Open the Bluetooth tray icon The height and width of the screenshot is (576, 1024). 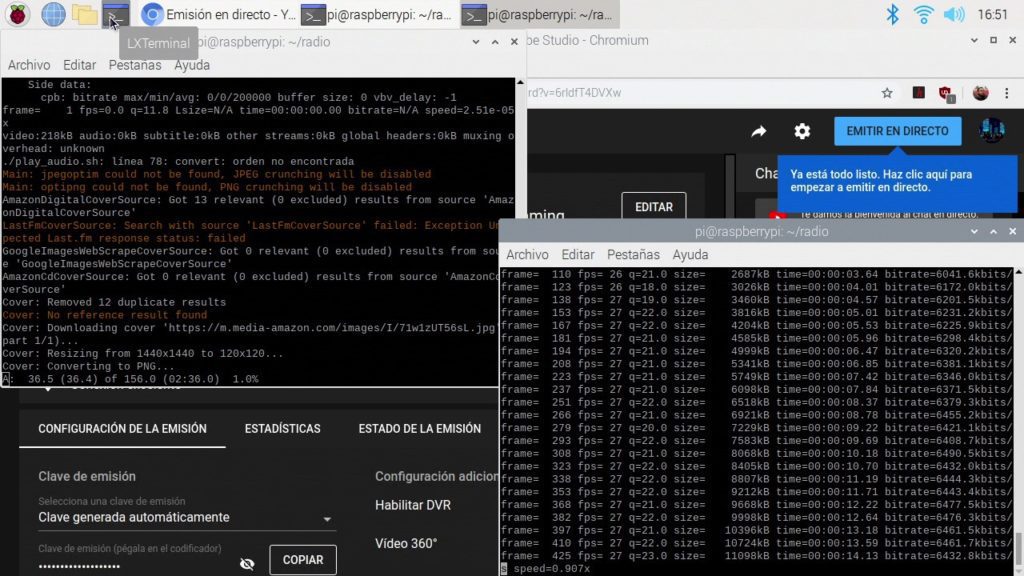click(x=892, y=14)
